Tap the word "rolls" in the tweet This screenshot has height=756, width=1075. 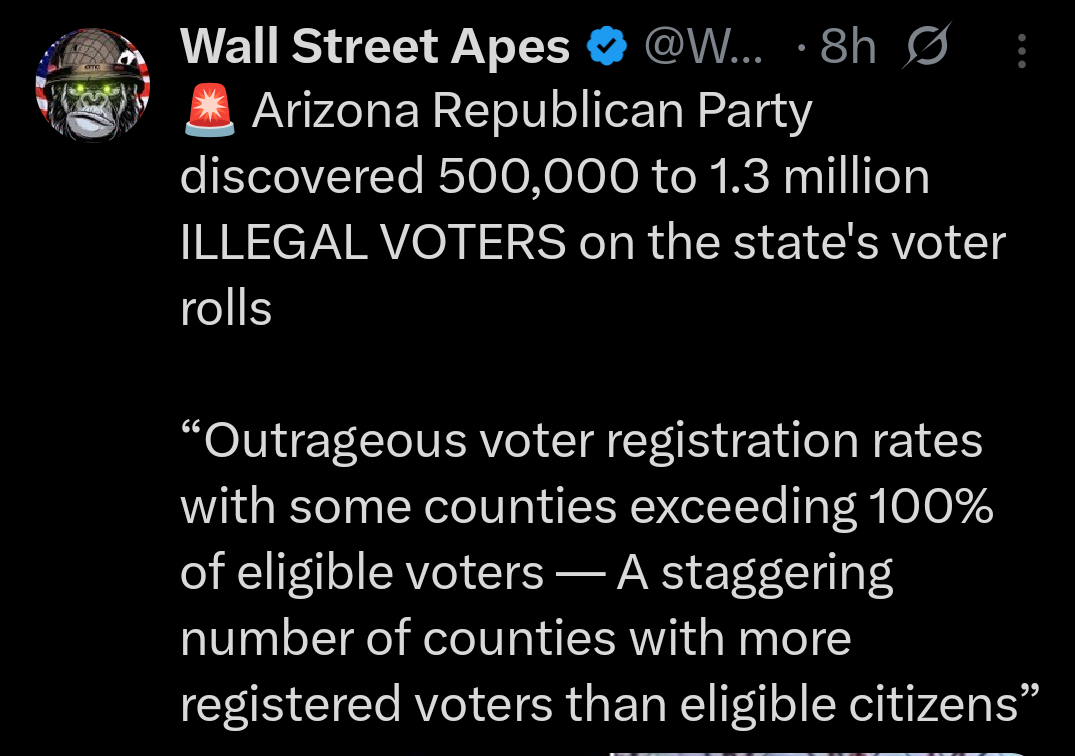pyautogui.click(x=226, y=309)
